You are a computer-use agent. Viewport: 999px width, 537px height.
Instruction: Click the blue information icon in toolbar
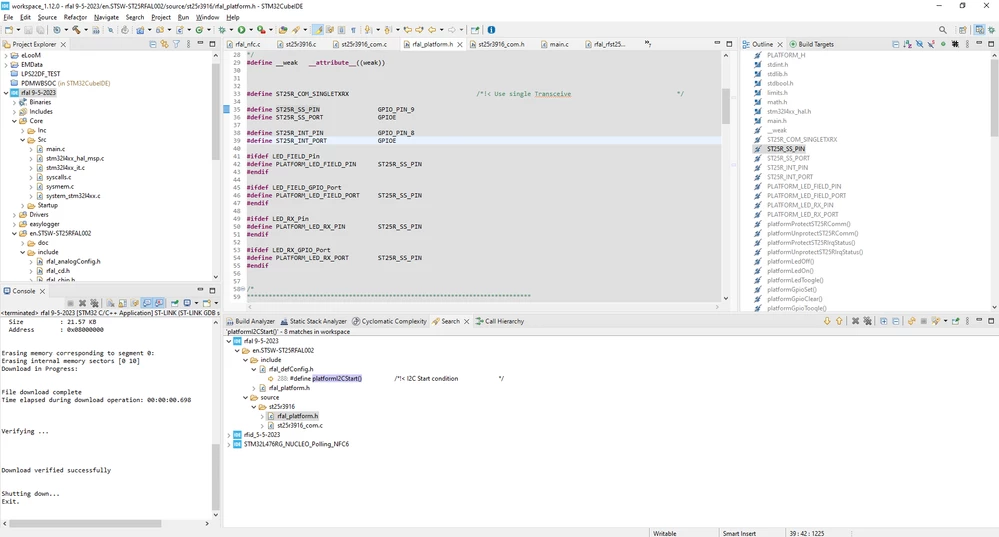pos(491,30)
